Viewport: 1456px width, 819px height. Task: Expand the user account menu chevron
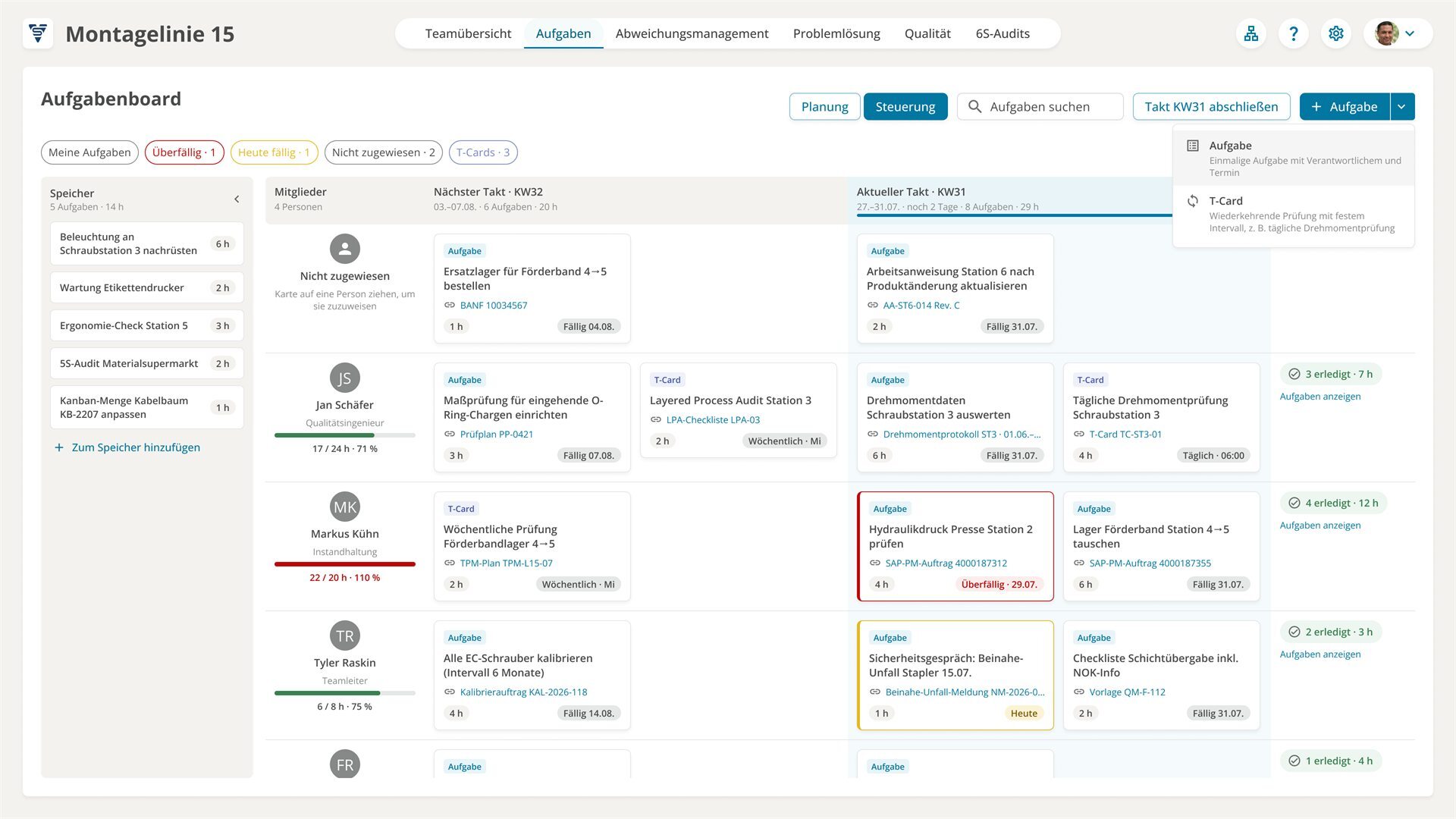(x=1410, y=33)
